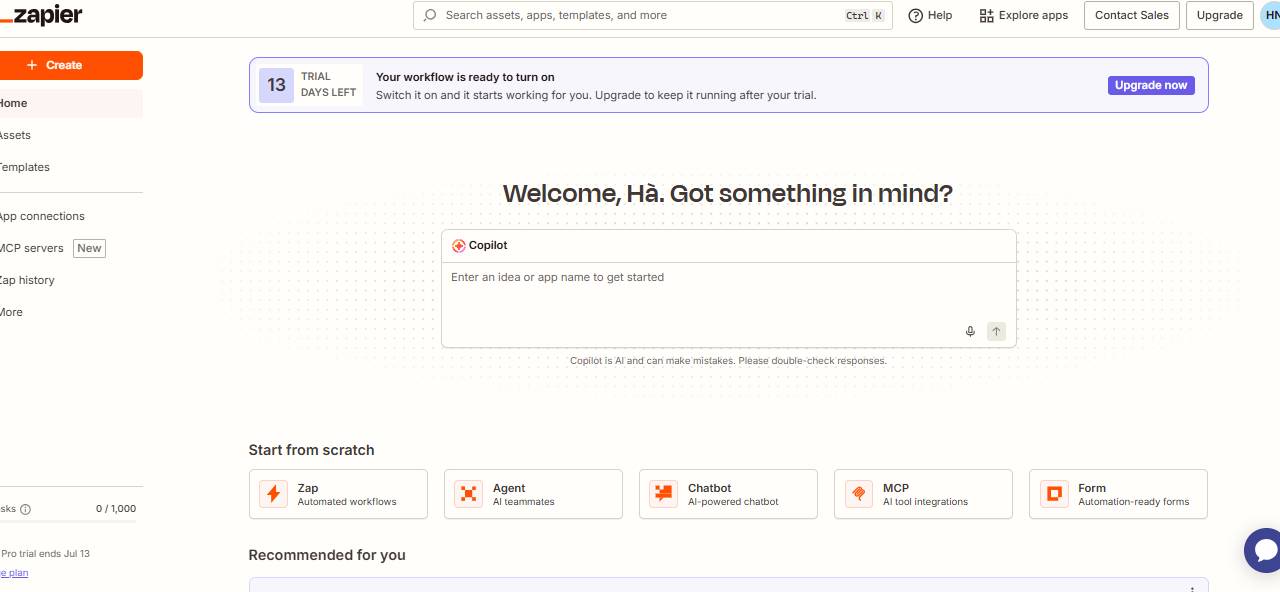Screen dimensions: 1280x592
Task: Open Home in the sidebar
Action: click(x=70, y=103)
